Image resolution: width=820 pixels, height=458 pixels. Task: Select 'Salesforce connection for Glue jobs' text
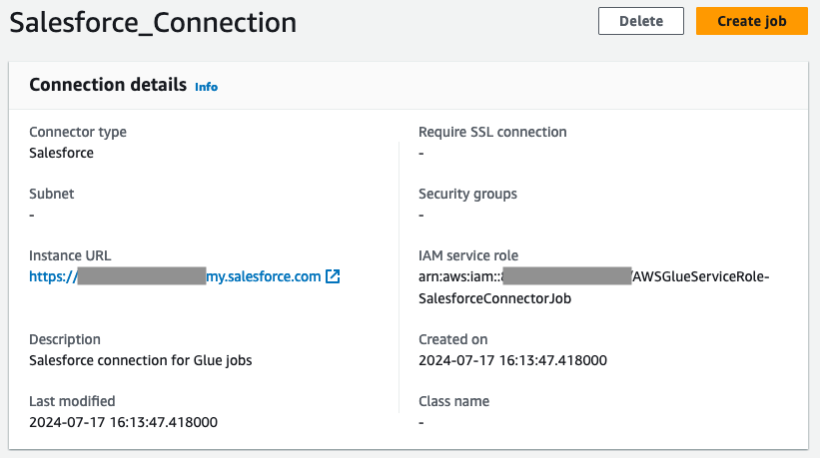coord(141,360)
